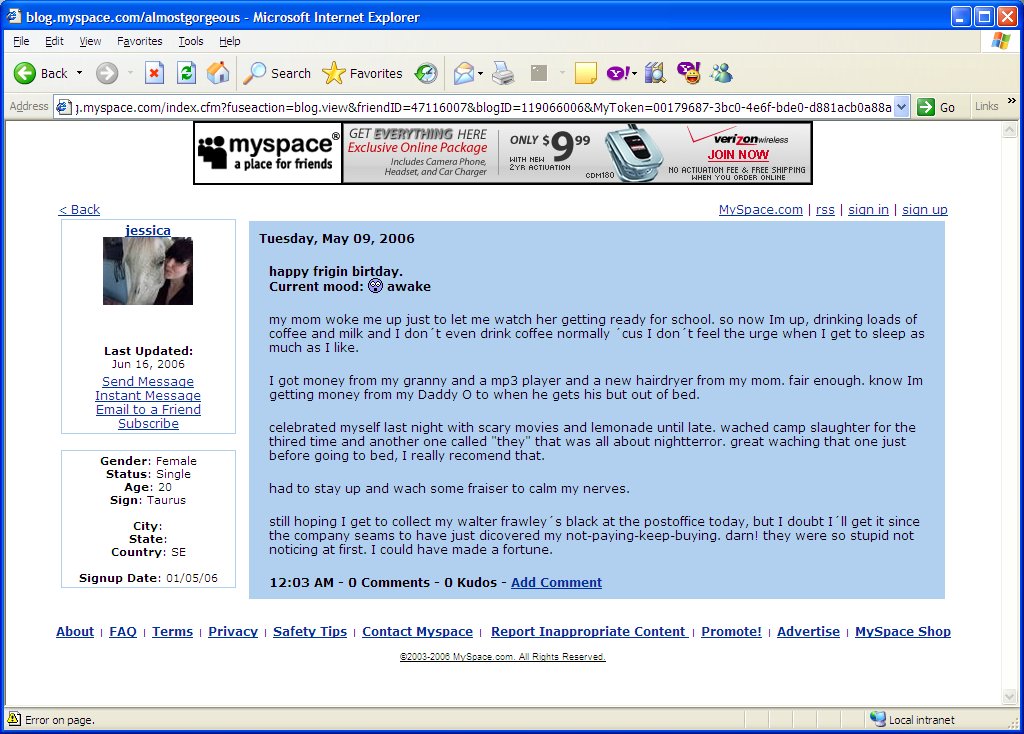The height and width of the screenshot is (734, 1024).
Task: Print the page with the printer icon
Action: click(504, 73)
